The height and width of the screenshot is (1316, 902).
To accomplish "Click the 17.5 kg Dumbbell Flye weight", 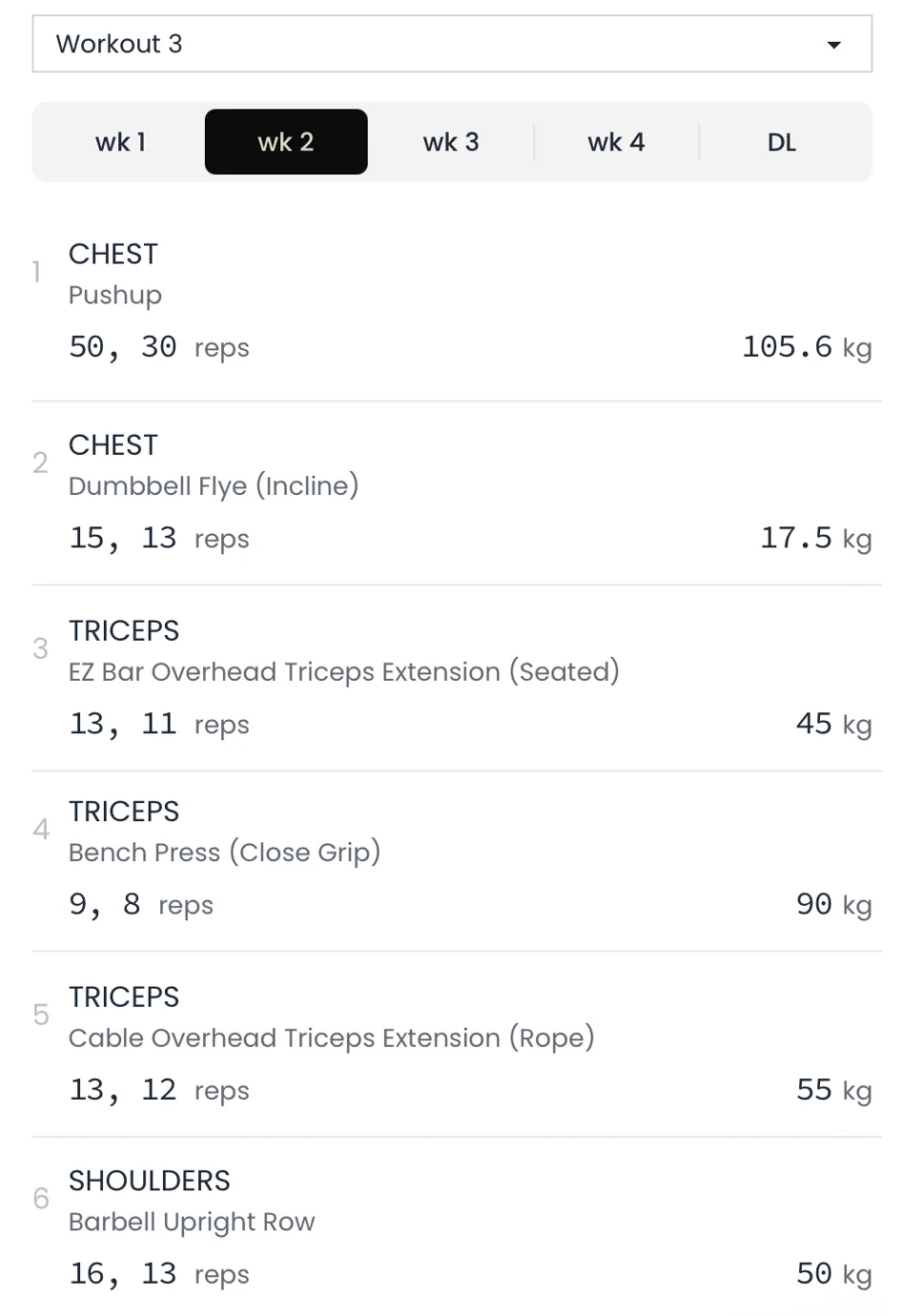I will point(814,538).
